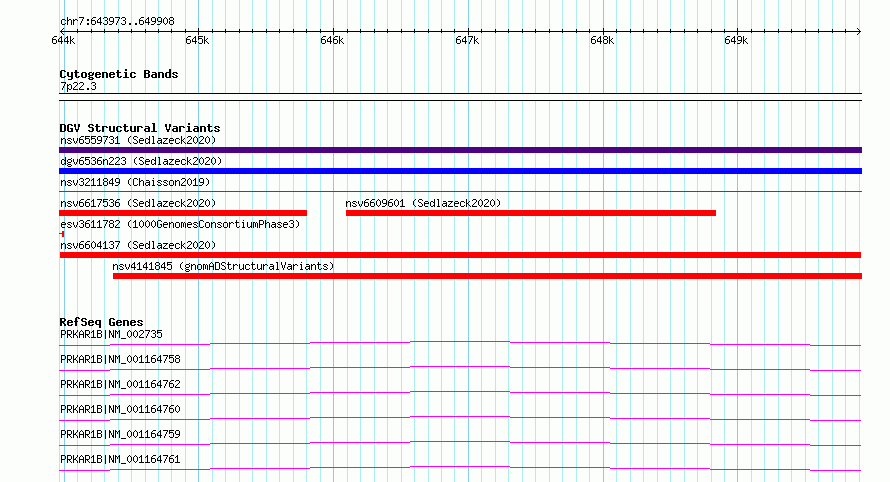Select the red nsv6604137 variant bar

point(460,255)
